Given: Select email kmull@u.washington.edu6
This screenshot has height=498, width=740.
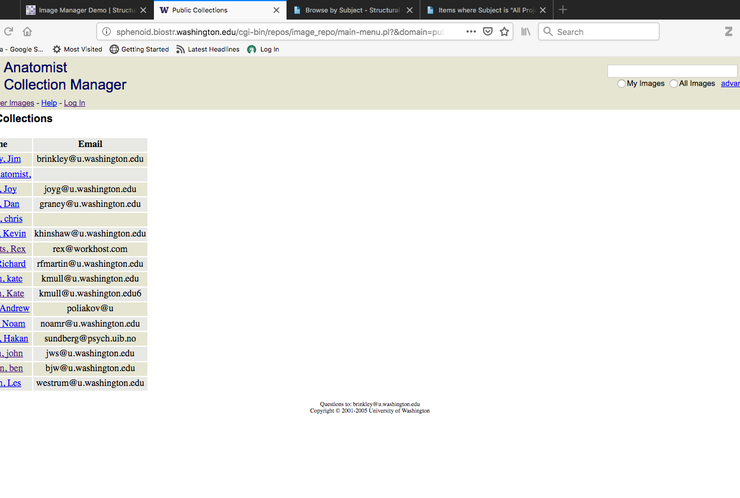Looking at the screenshot, I should 90,294.
